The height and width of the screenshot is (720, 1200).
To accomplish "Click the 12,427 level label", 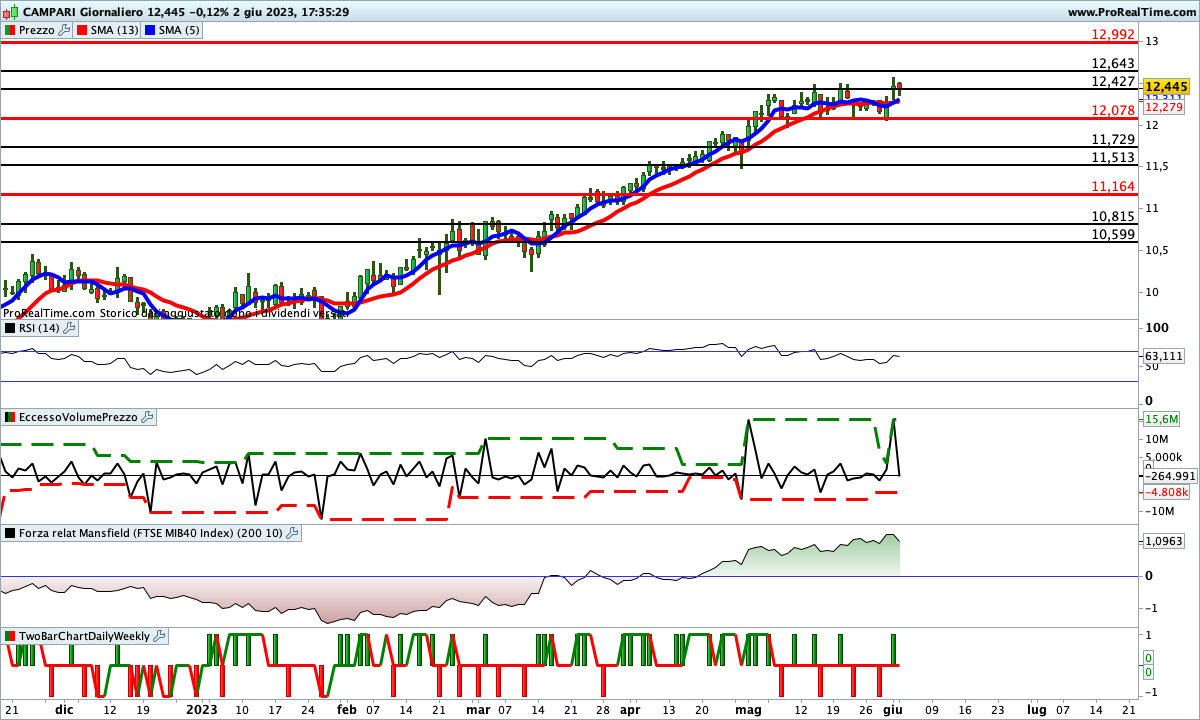I will click(1113, 81).
